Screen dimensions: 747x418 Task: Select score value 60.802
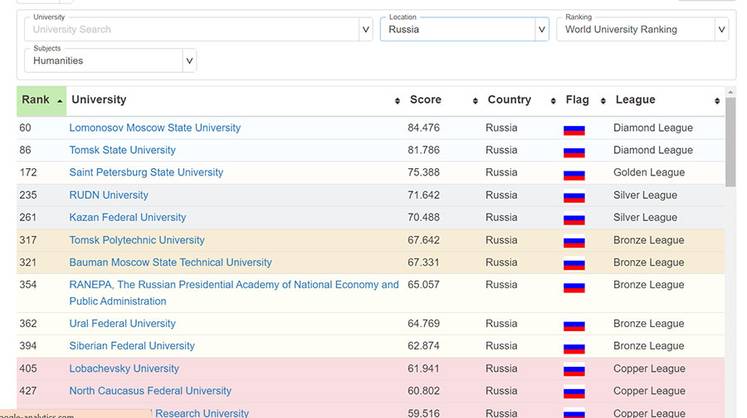tap(424, 391)
